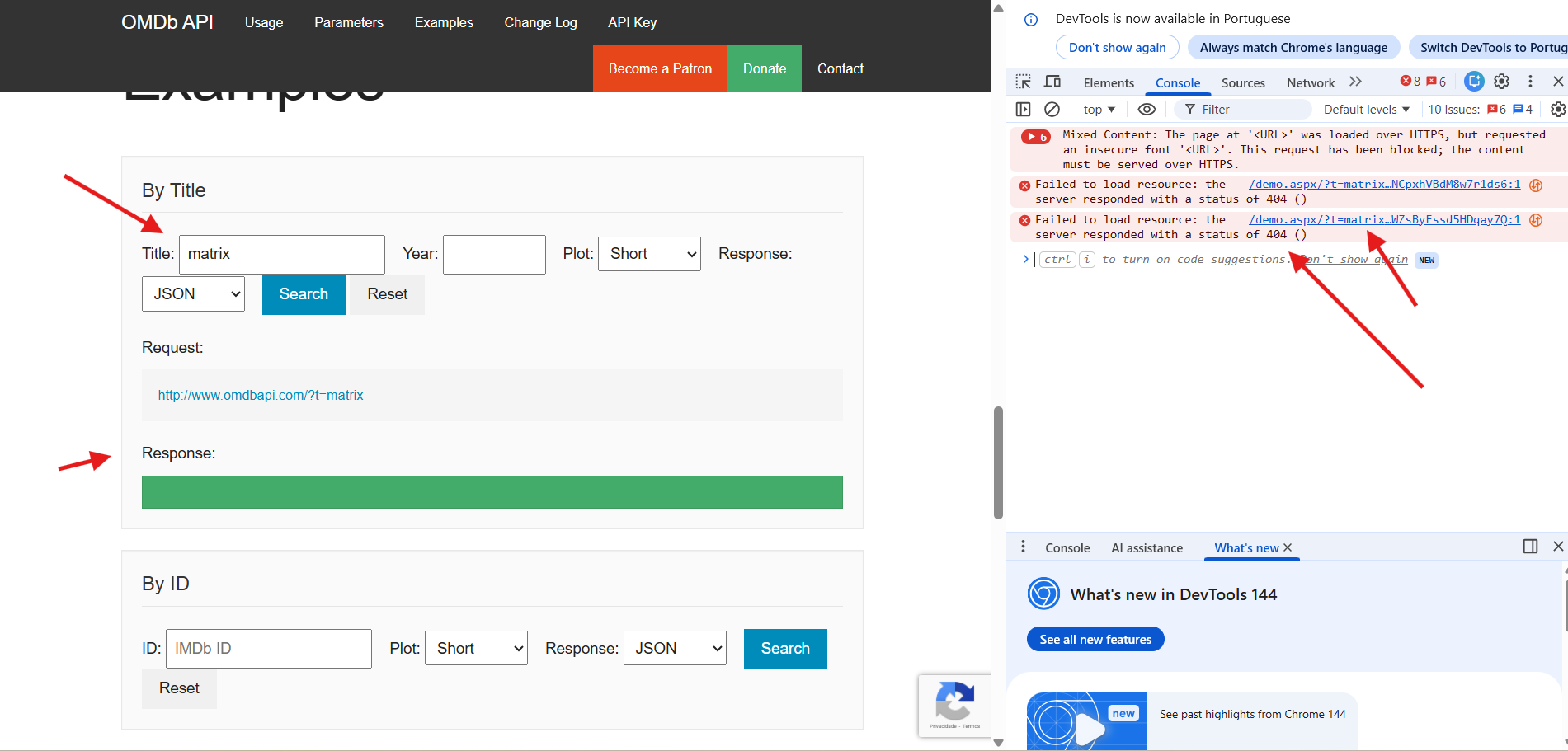The image size is (1568, 751).
Task: Click See all new features button
Action: (1095, 639)
